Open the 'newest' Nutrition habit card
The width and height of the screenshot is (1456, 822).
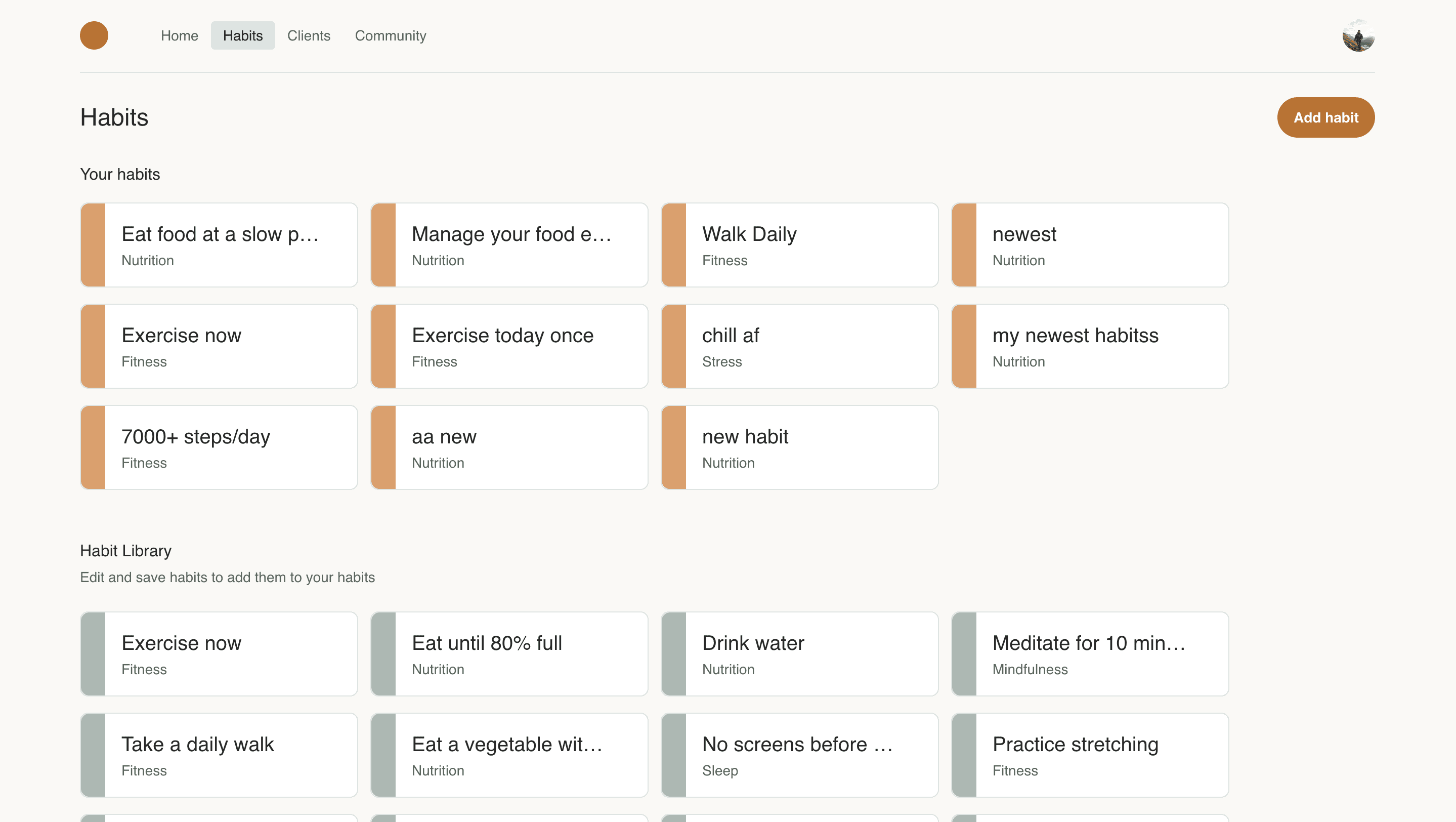click(x=1090, y=245)
